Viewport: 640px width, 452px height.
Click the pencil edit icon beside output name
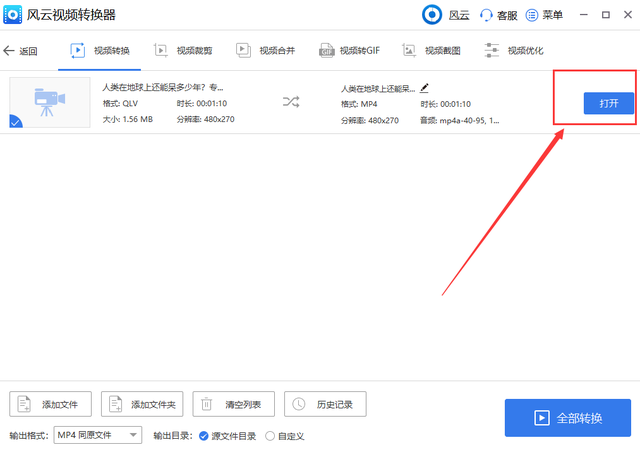click(x=424, y=88)
